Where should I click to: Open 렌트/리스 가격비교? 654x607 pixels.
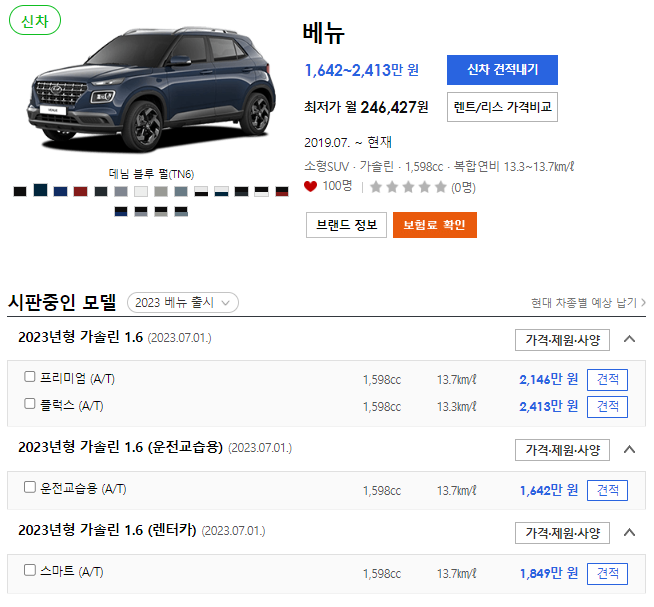click(x=502, y=107)
